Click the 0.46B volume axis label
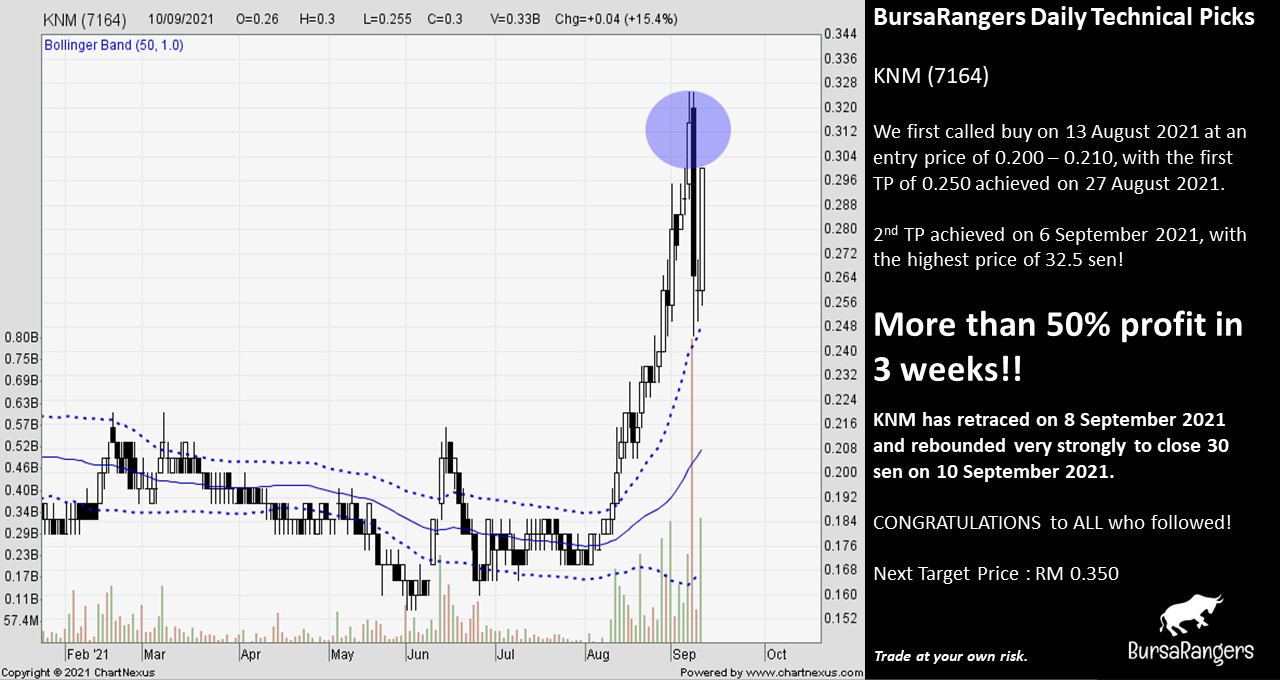This screenshot has height=680, width=1280. click(21, 467)
